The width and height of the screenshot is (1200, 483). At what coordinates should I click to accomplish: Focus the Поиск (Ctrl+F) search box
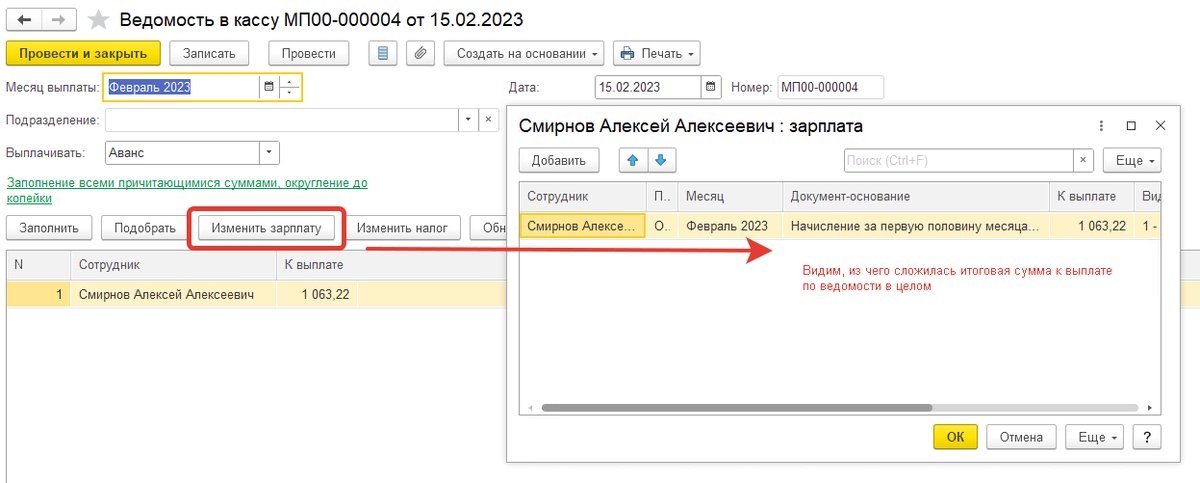coord(958,160)
